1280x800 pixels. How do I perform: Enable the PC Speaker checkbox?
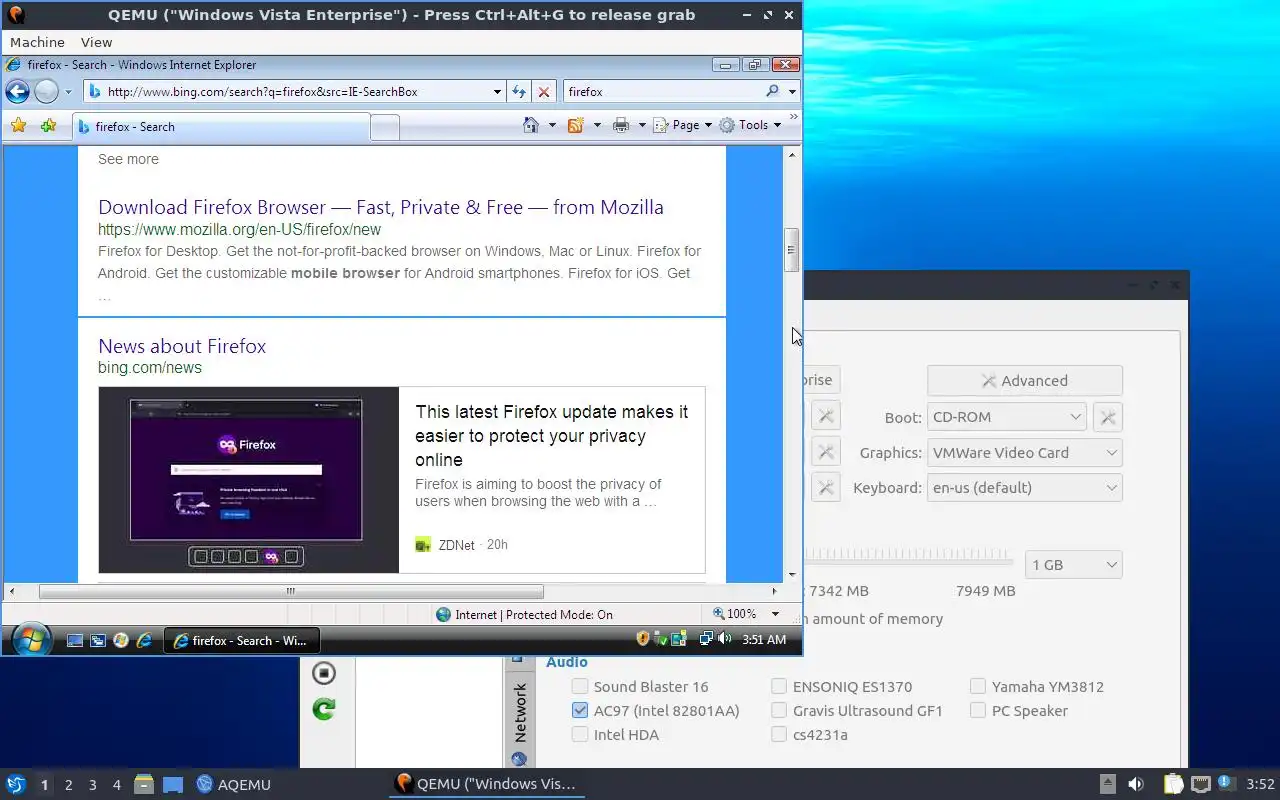(978, 710)
